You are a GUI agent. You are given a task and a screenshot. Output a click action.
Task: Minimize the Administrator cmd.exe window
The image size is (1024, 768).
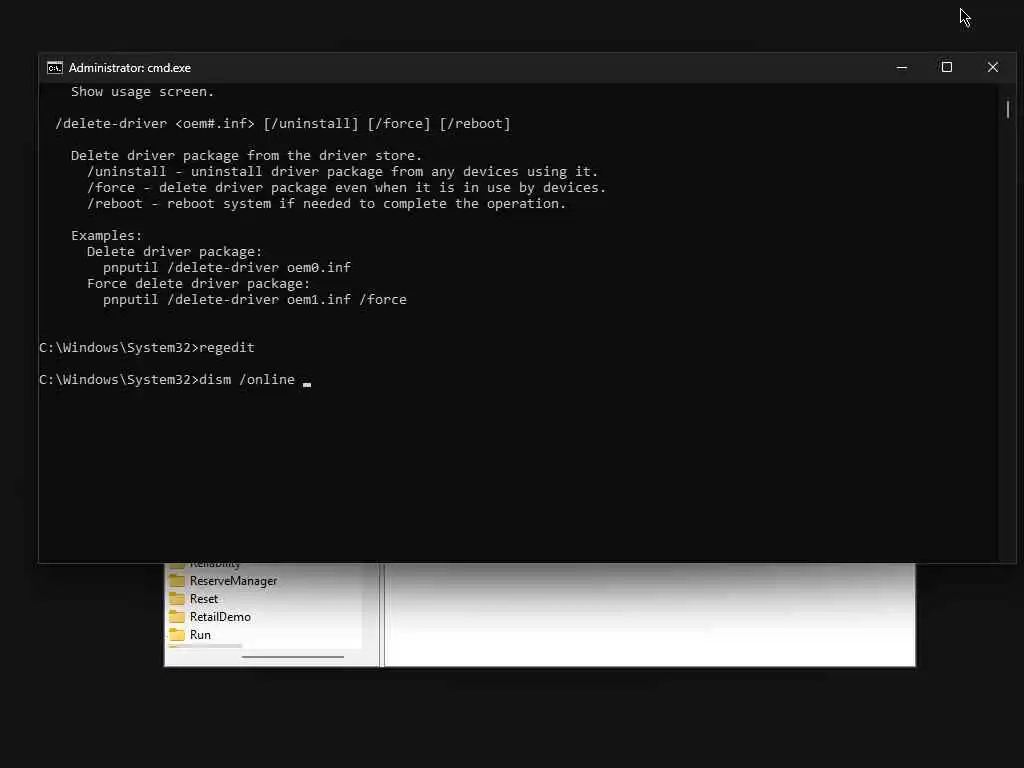[902, 67]
